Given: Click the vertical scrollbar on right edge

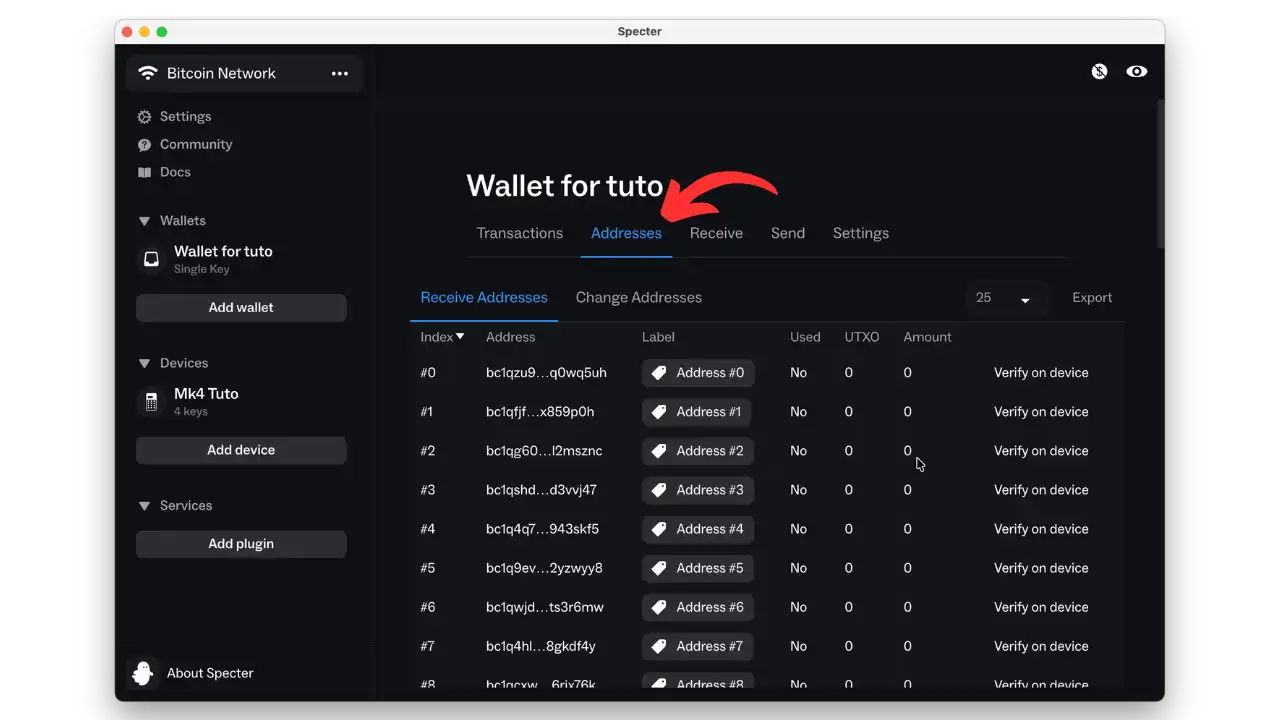Looking at the screenshot, I should tap(1161, 175).
